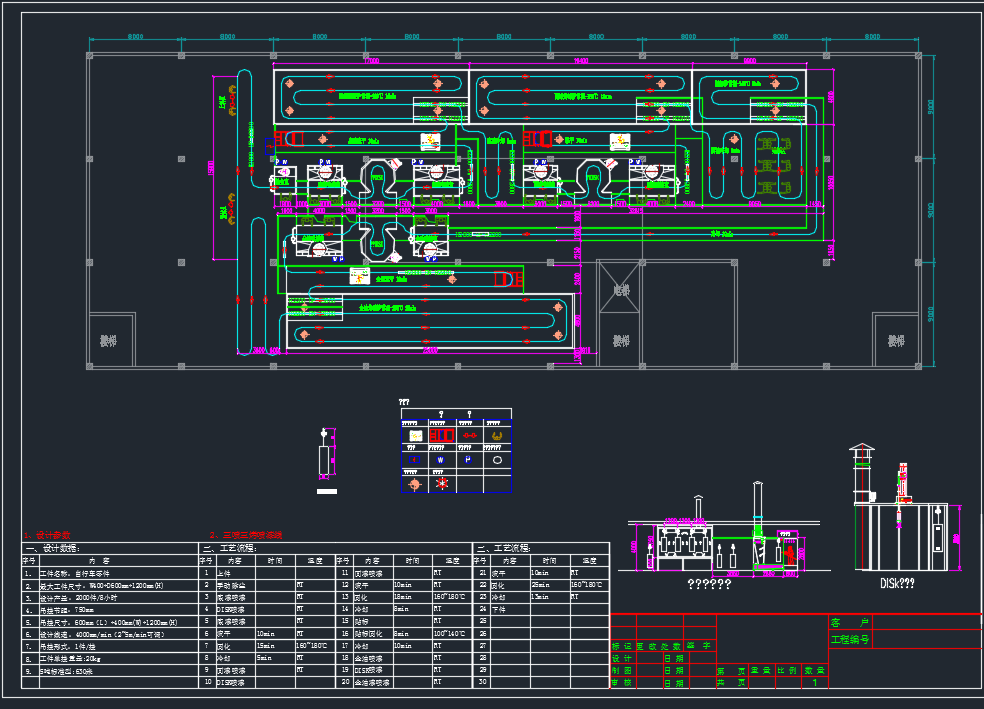Click the 客户 title block label

click(x=850, y=622)
